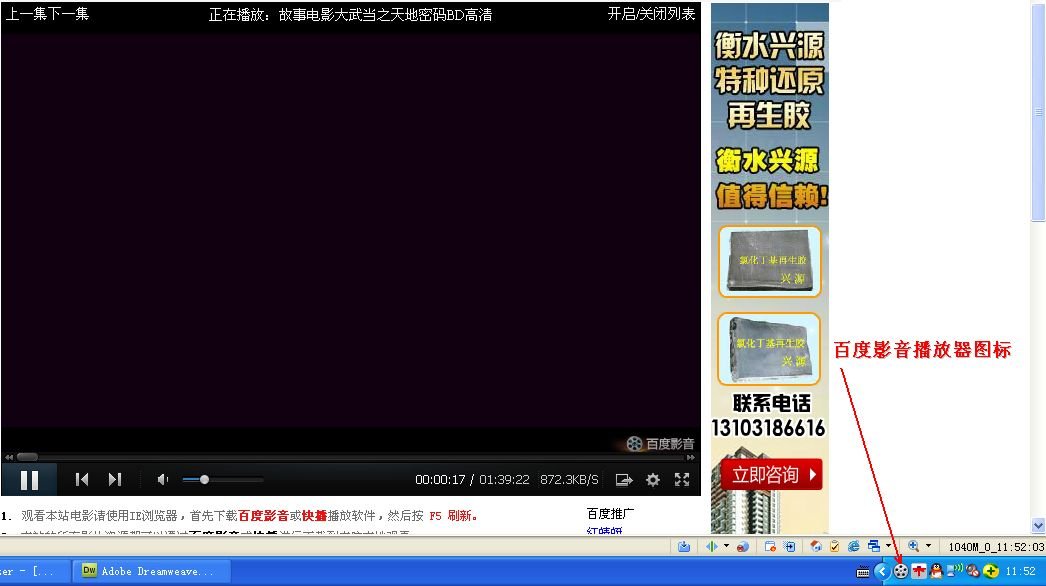The image size is (1046, 586).
Task: Mute the player via the speaker icon
Action: pyautogui.click(x=162, y=479)
